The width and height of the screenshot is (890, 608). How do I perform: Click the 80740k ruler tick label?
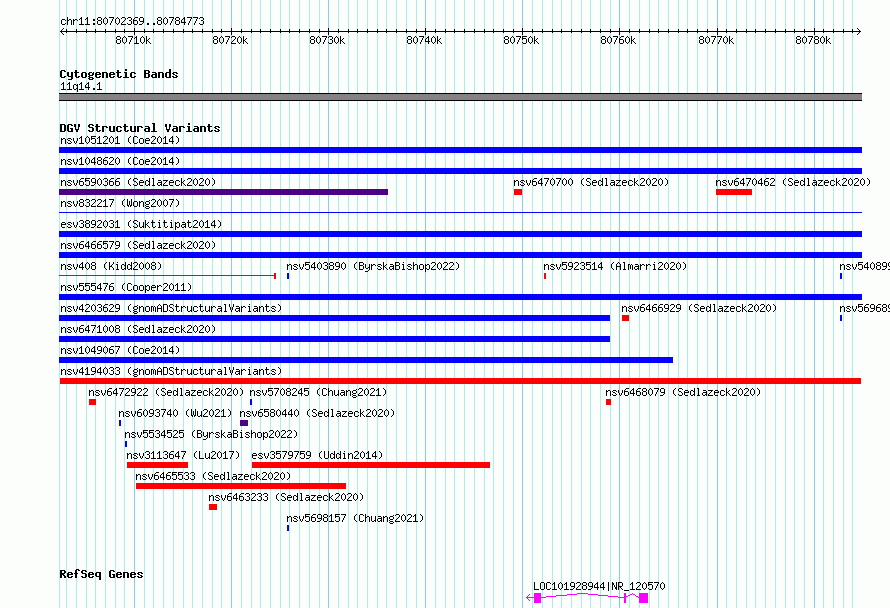(x=424, y=40)
